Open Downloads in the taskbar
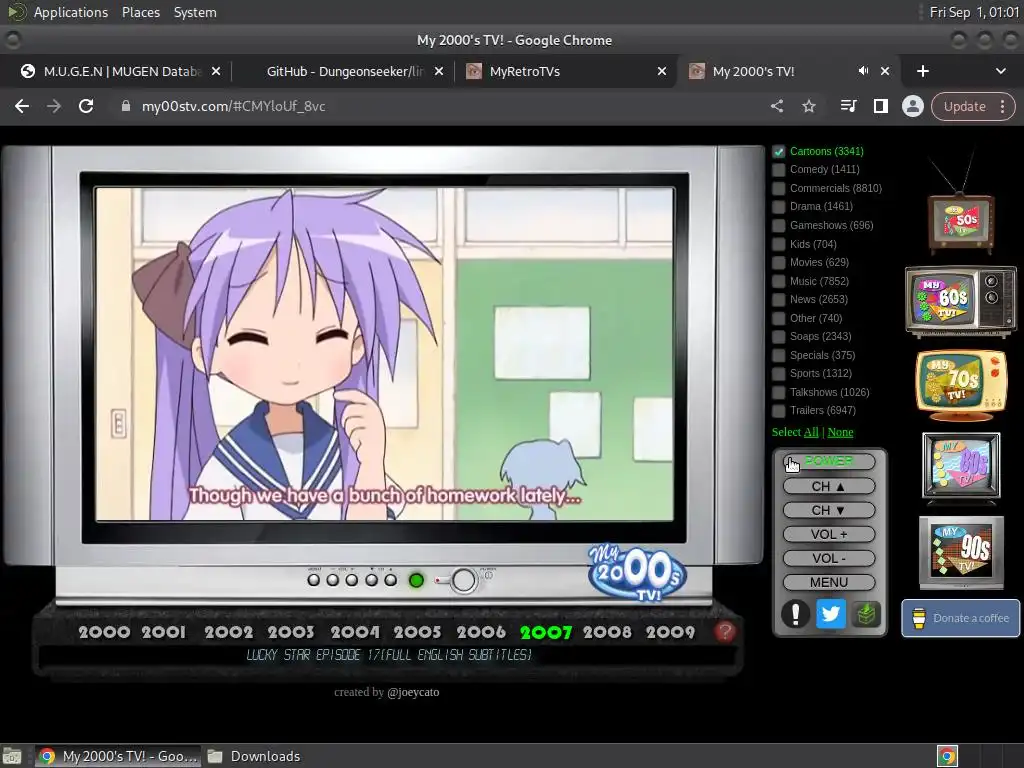The width and height of the screenshot is (1024, 768). (x=255, y=756)
